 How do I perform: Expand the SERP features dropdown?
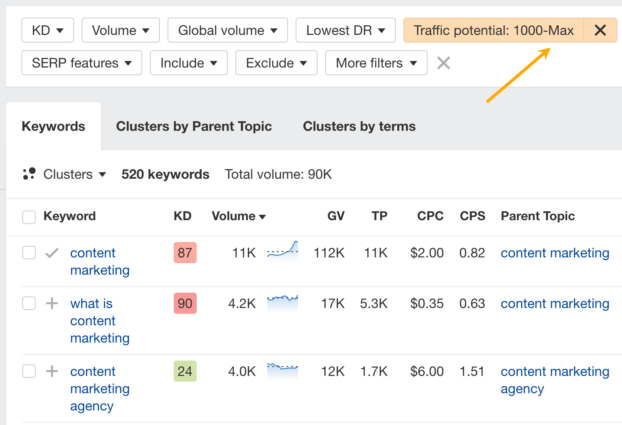(x=81, y=63)
